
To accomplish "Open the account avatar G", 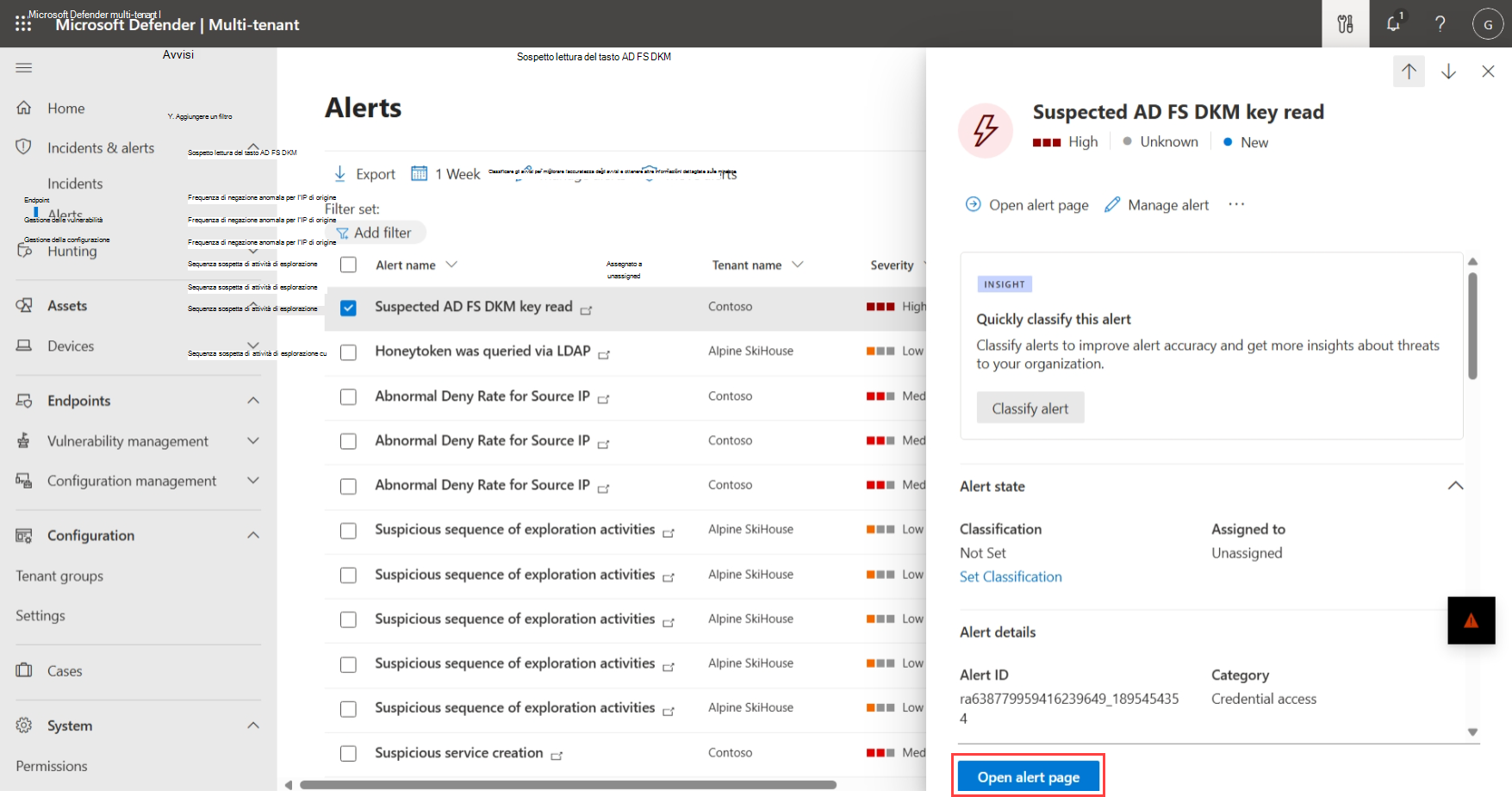I will (1488, 24).
